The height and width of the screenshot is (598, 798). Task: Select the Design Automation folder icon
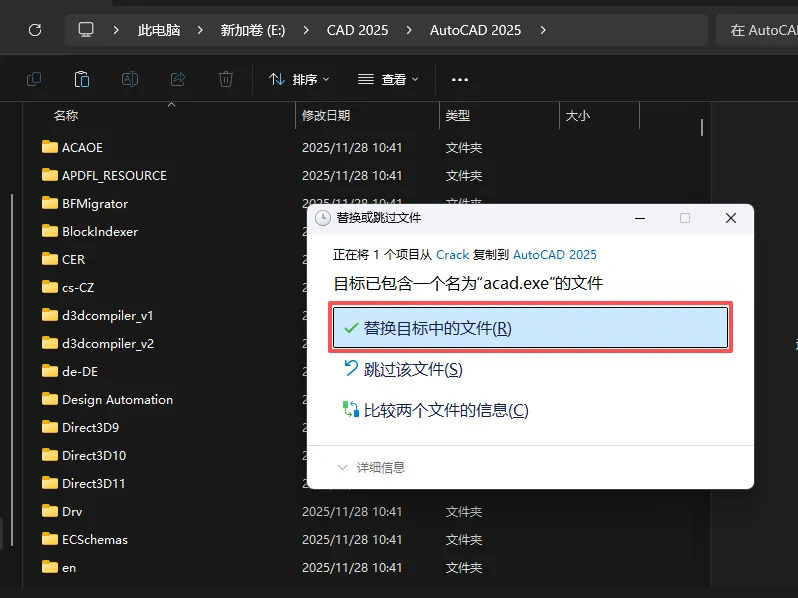coord(49,399)
